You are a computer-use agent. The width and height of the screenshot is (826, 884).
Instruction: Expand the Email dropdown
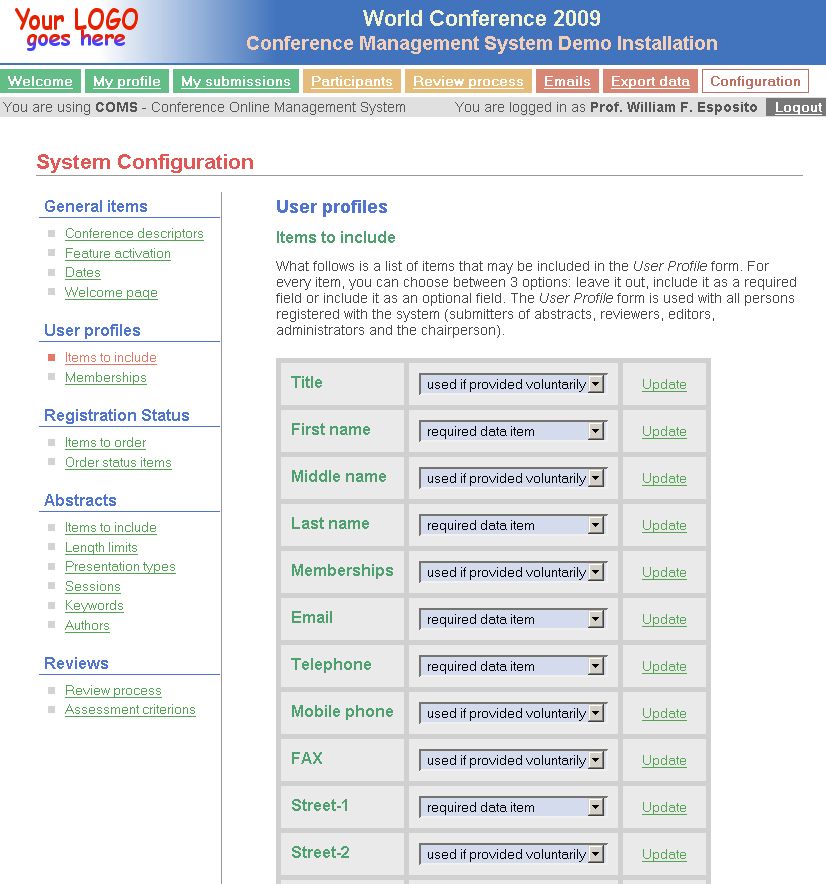pyautogui.click(x=513, y=619)
